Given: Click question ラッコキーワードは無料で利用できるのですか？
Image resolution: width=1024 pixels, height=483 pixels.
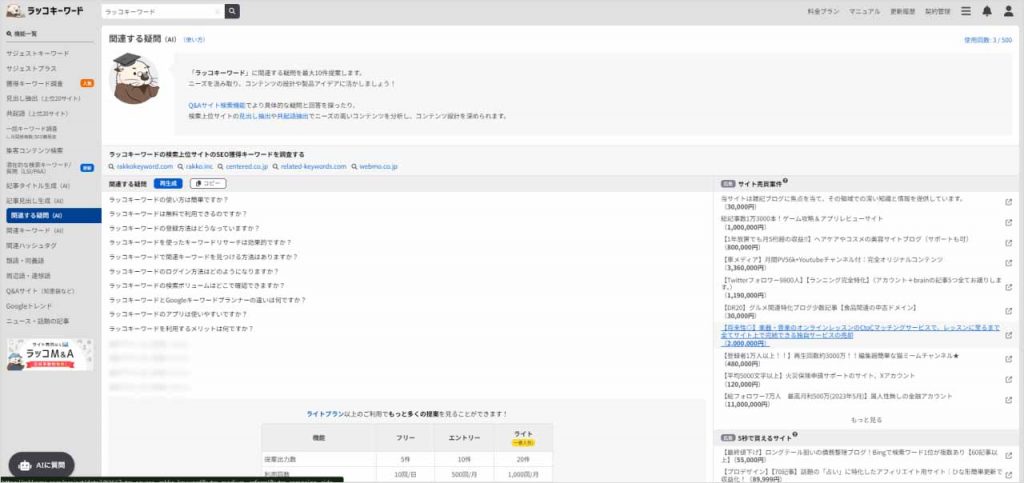Looking at the screenshot, I should pyautogui.click(x=178, y=214).
